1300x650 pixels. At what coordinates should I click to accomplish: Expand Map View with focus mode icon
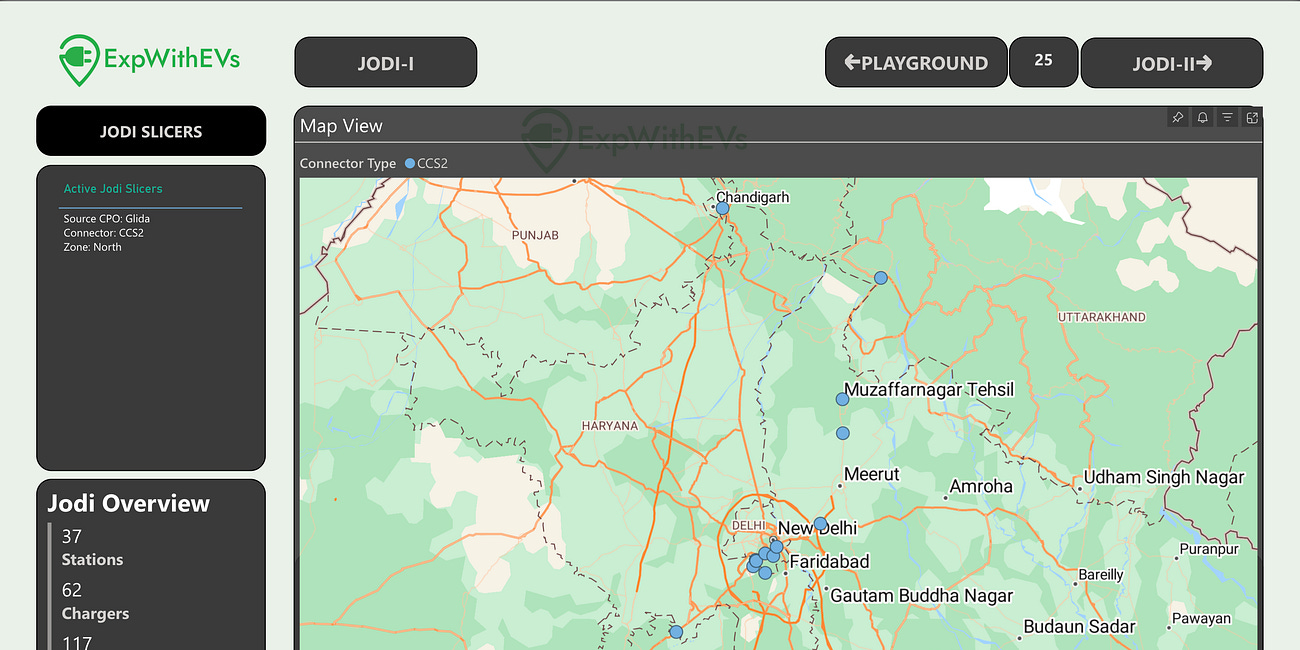click(1252, 118)
